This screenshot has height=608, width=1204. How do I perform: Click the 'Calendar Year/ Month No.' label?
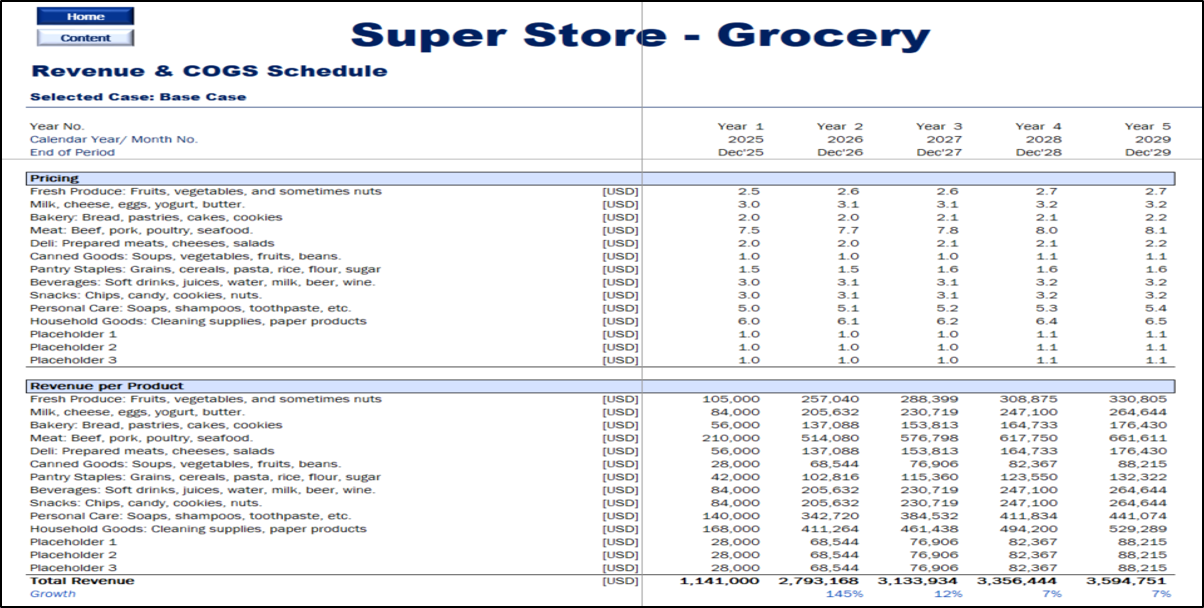pos(114,139)
